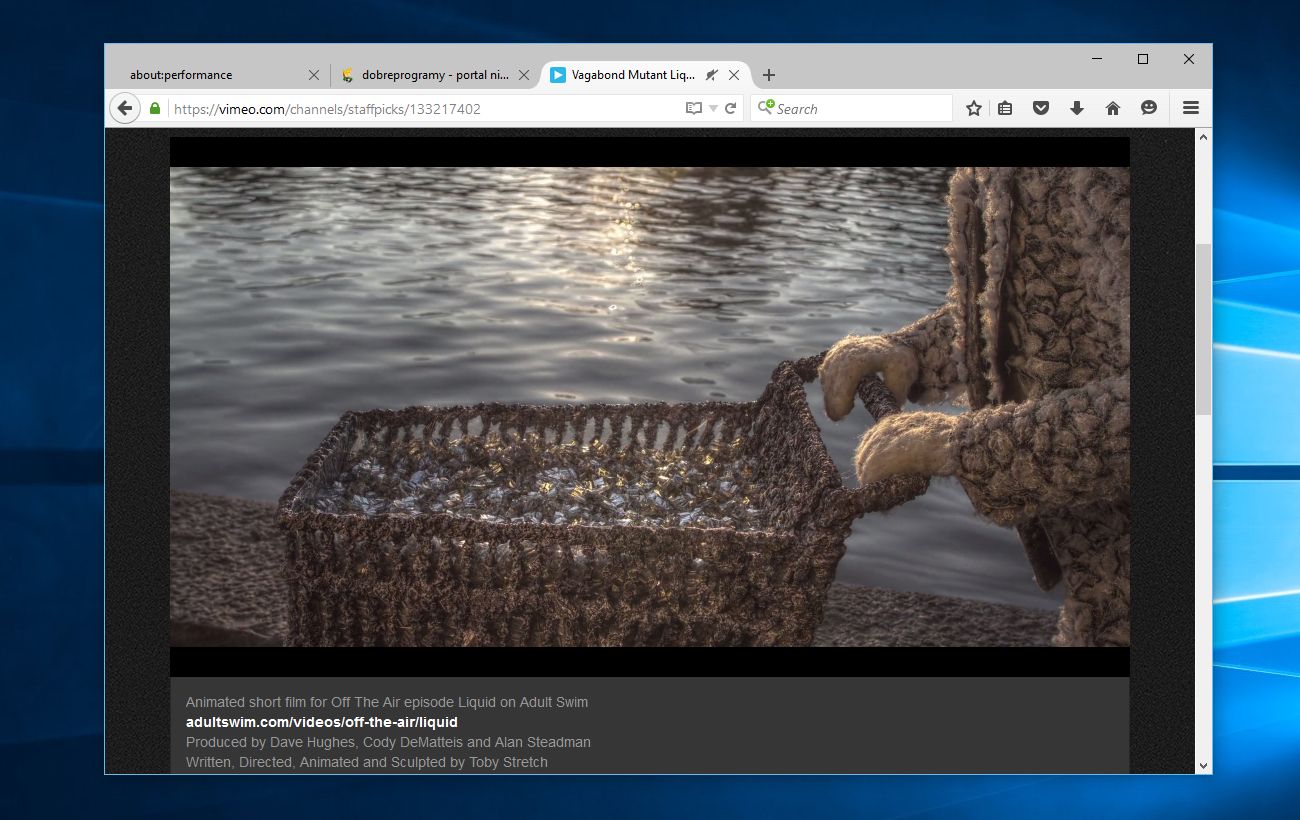Click the page scrollbar down arrow
This screenshot has height=820, width=1300.
1203,765
